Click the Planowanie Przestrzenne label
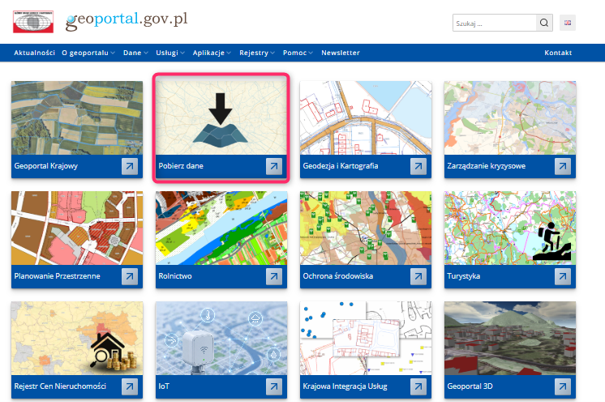This screenshot has height=402, width=605. pyautogui.click(x=57, y=276)
